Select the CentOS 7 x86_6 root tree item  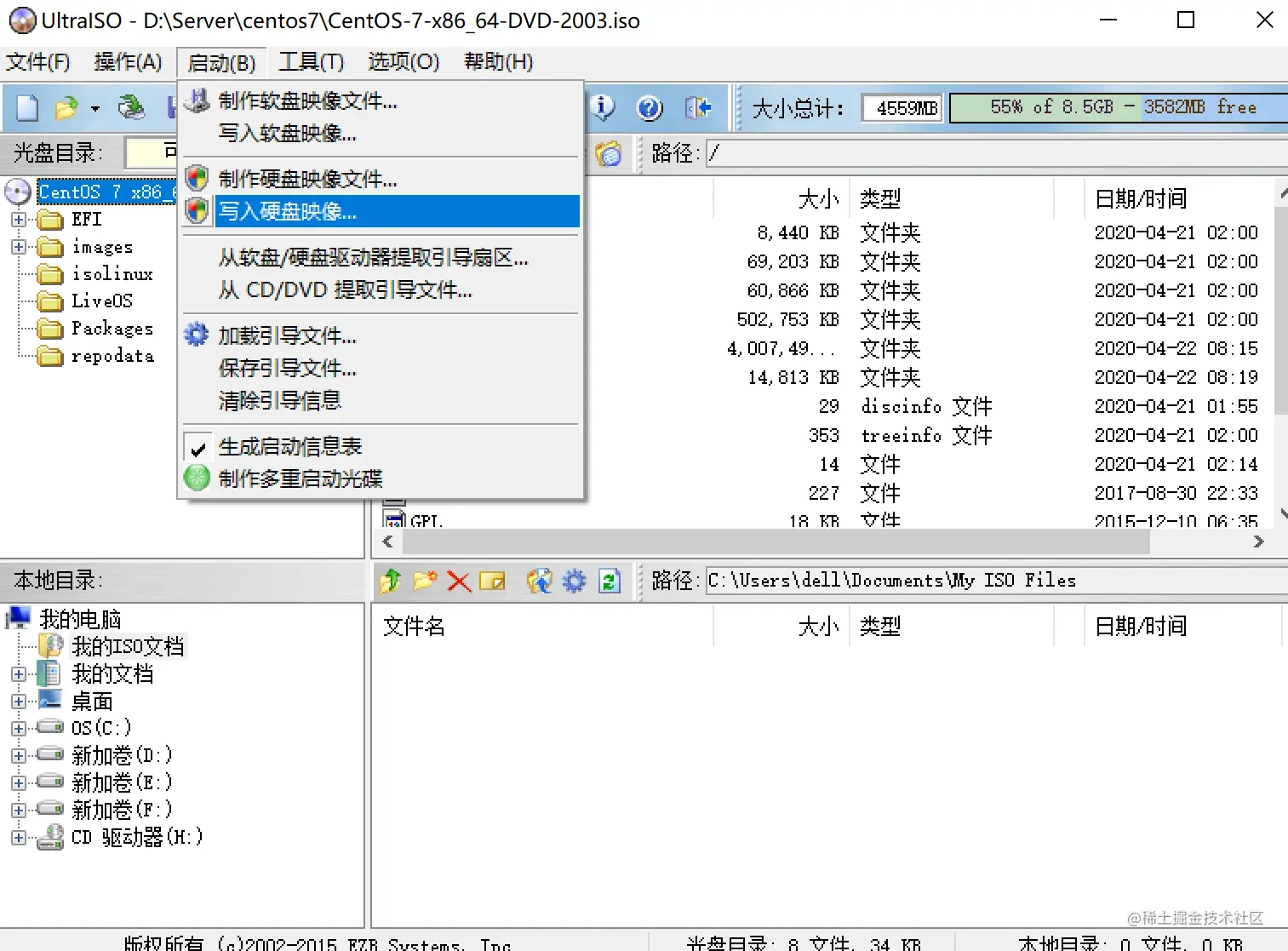106,192
